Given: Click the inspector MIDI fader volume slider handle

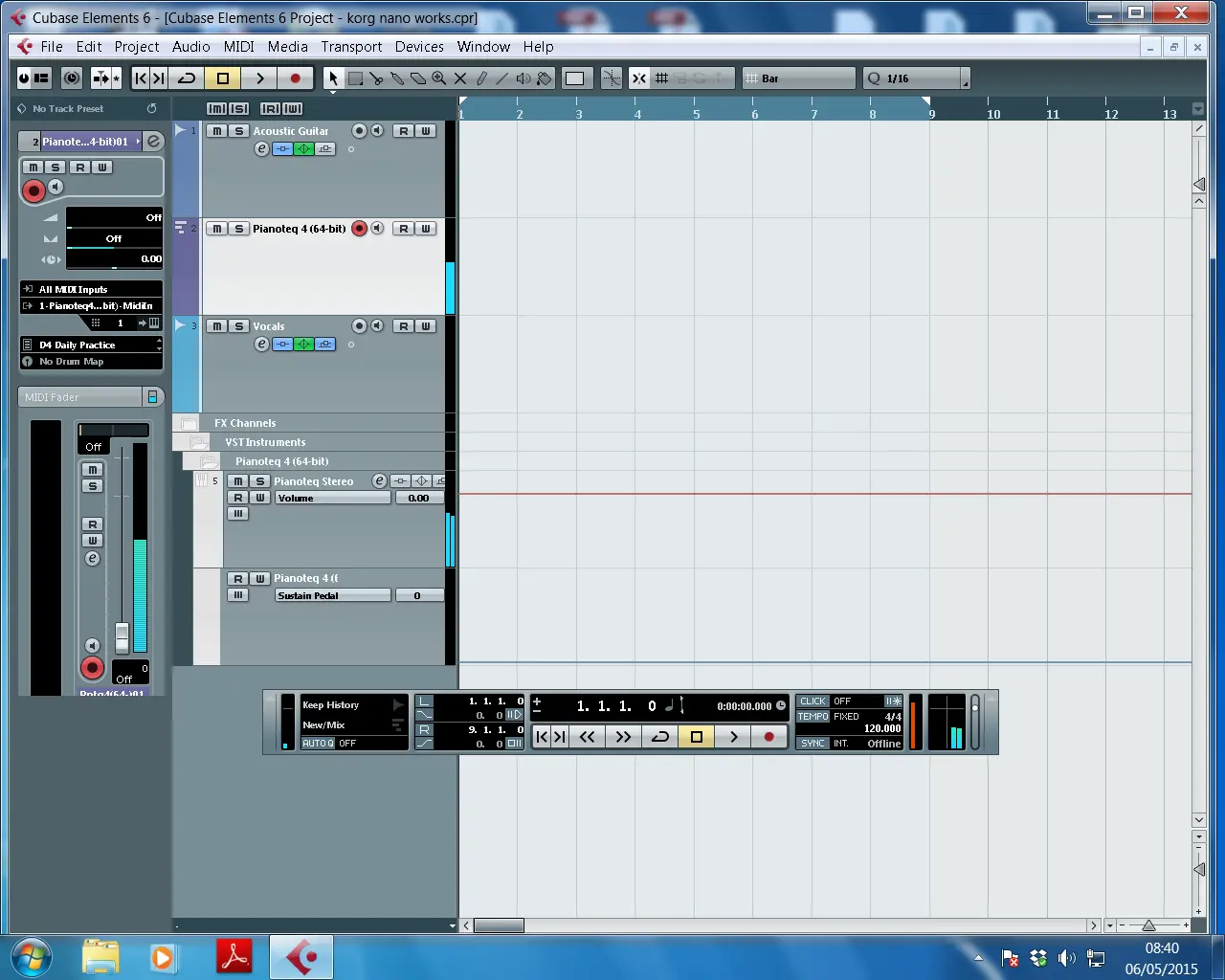Looking at the screenshot, I should (122, 637).
